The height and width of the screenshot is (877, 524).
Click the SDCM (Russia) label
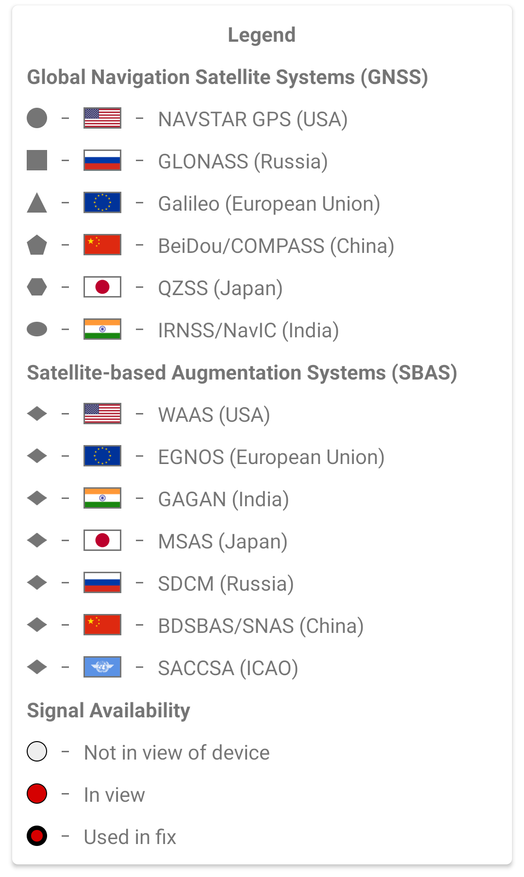pos(225,583)
